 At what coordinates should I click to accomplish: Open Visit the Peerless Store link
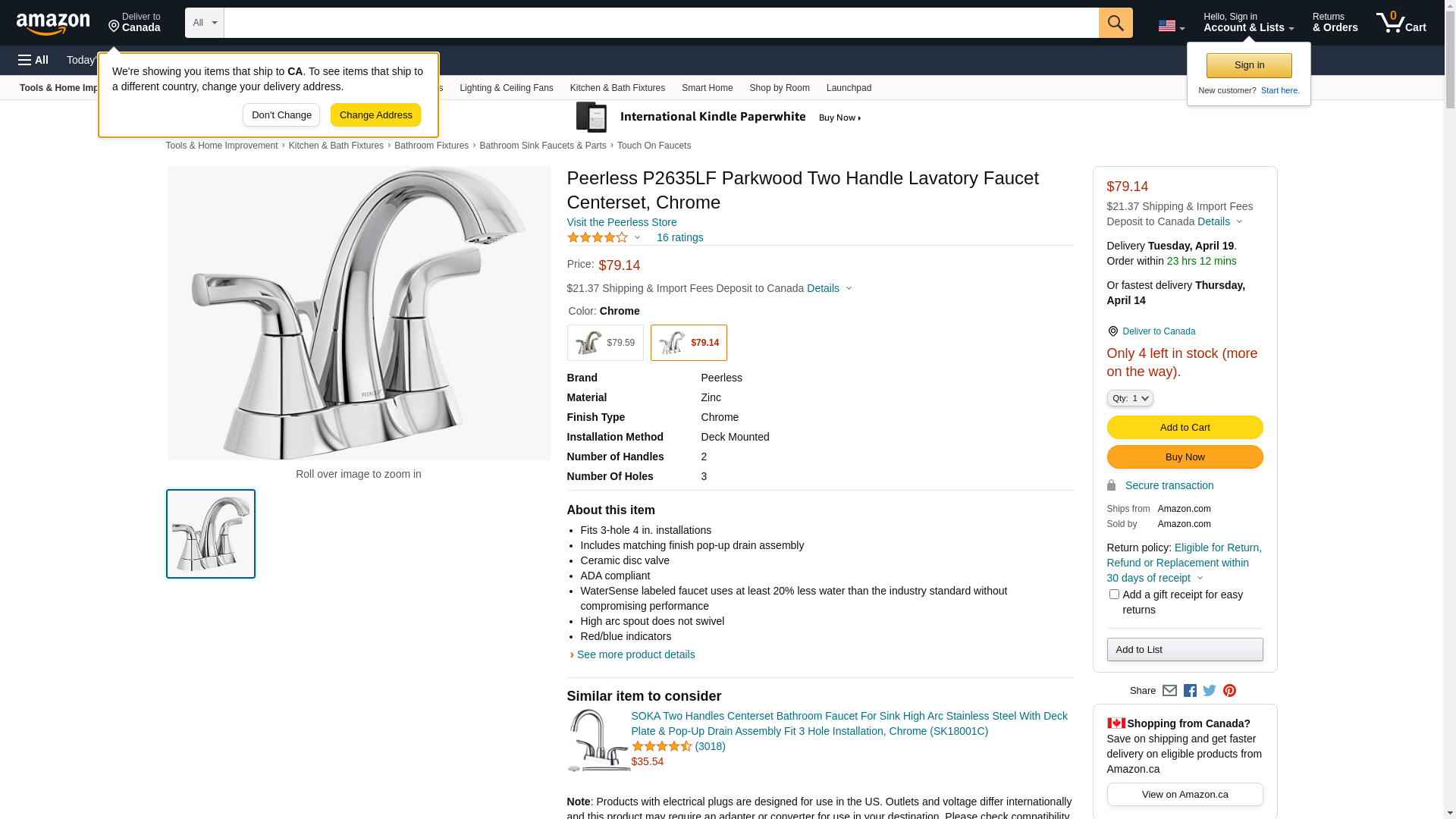coord(622,222)
